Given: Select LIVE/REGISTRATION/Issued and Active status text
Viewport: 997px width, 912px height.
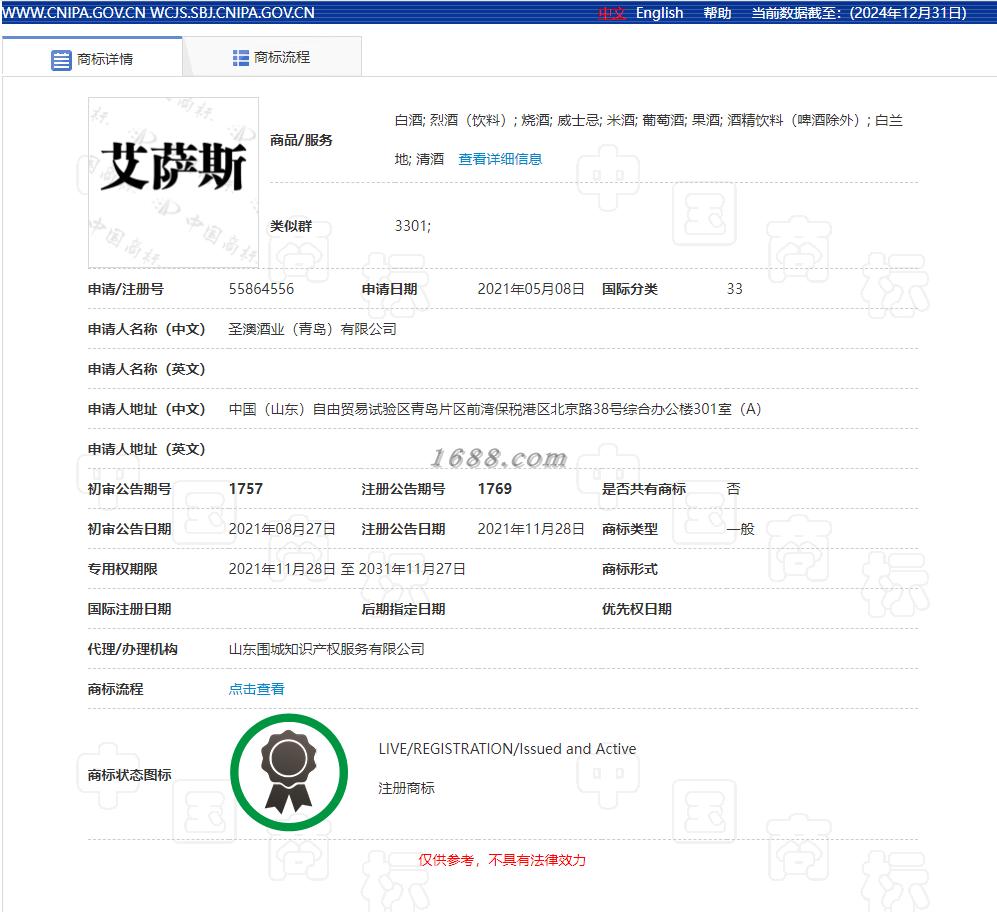Looking at the screenshot, I should click(x=507, y=749).
